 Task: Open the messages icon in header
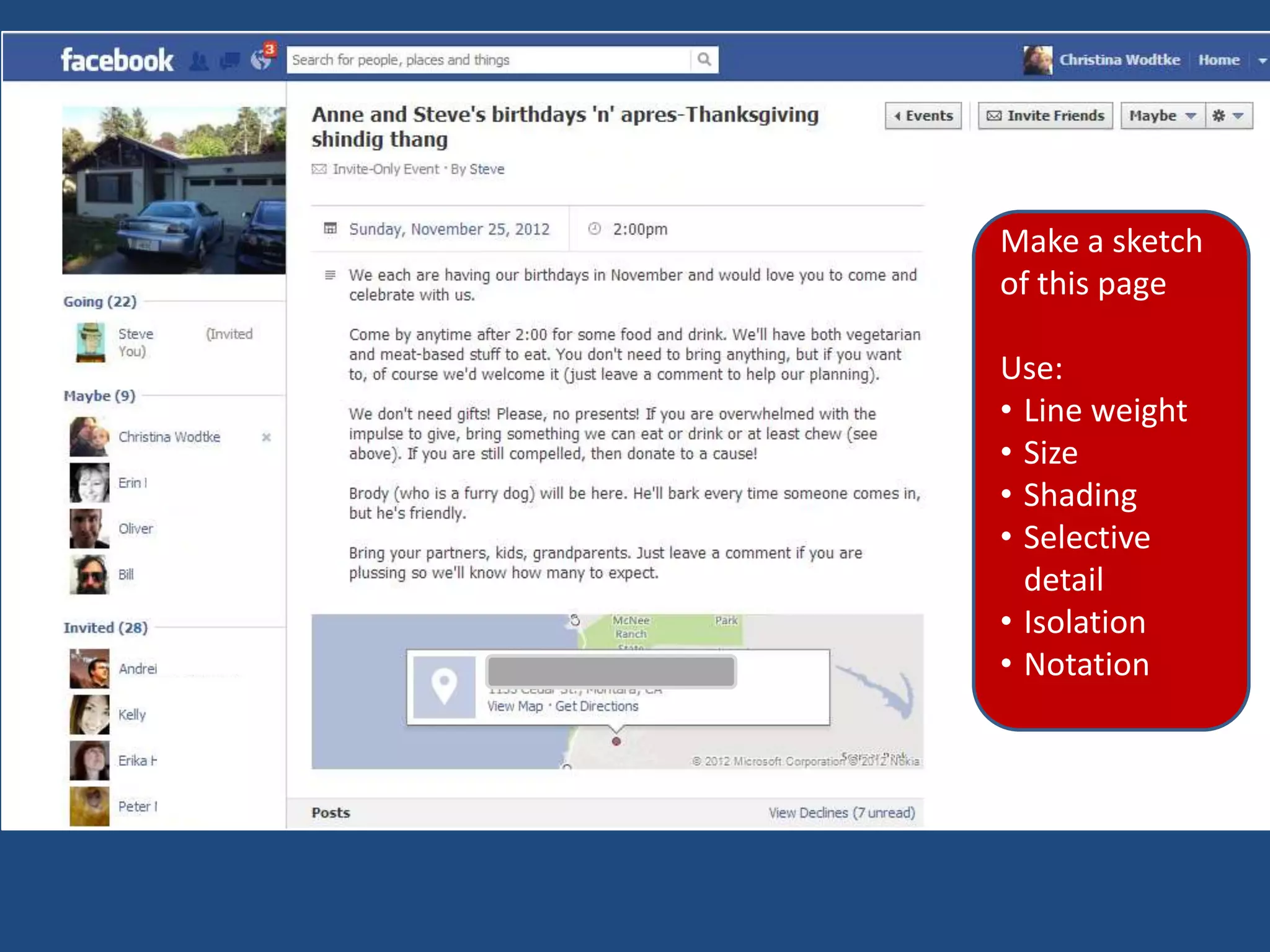[x=230, y=61]
